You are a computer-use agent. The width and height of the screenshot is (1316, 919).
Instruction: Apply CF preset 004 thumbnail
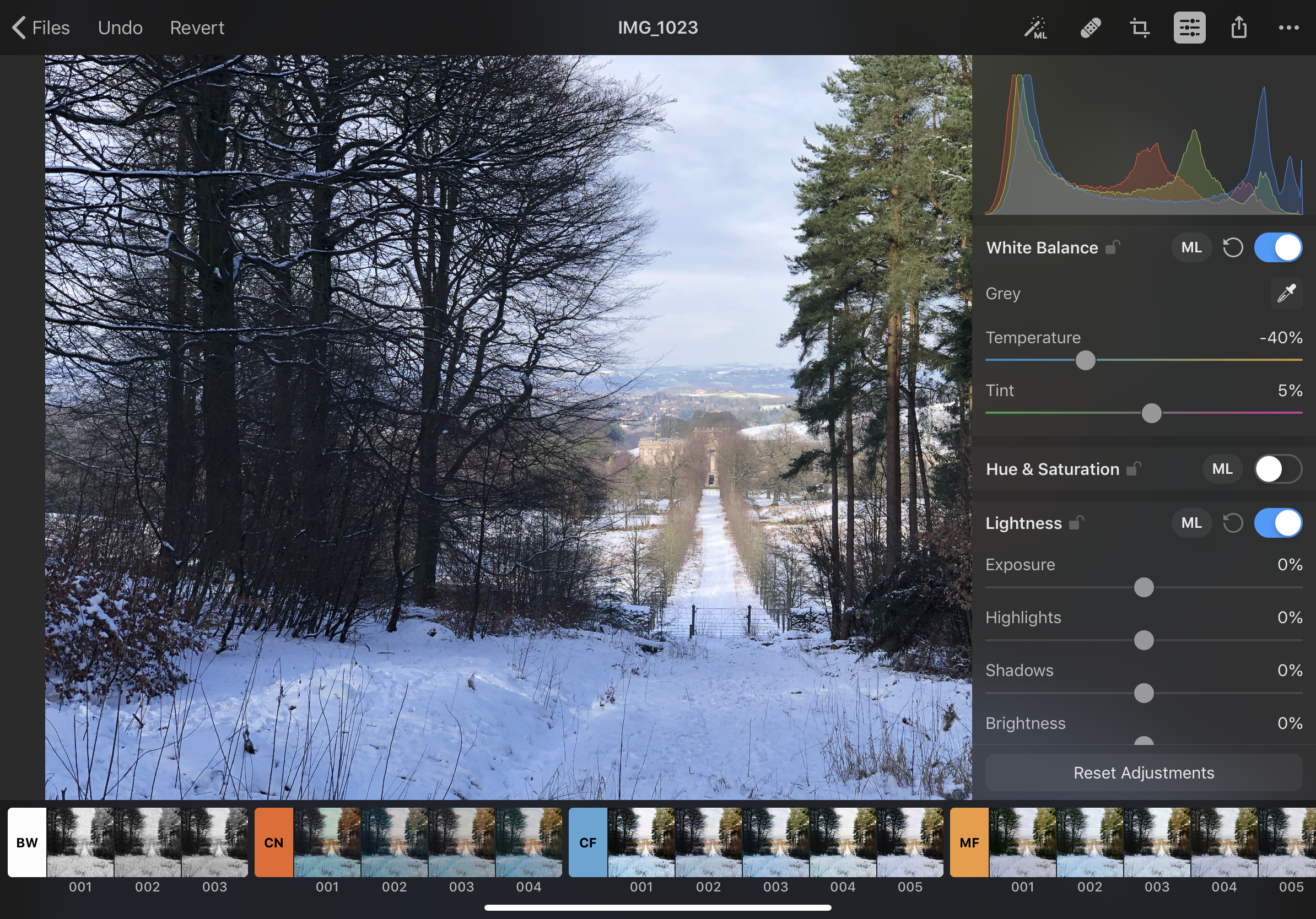843,842
